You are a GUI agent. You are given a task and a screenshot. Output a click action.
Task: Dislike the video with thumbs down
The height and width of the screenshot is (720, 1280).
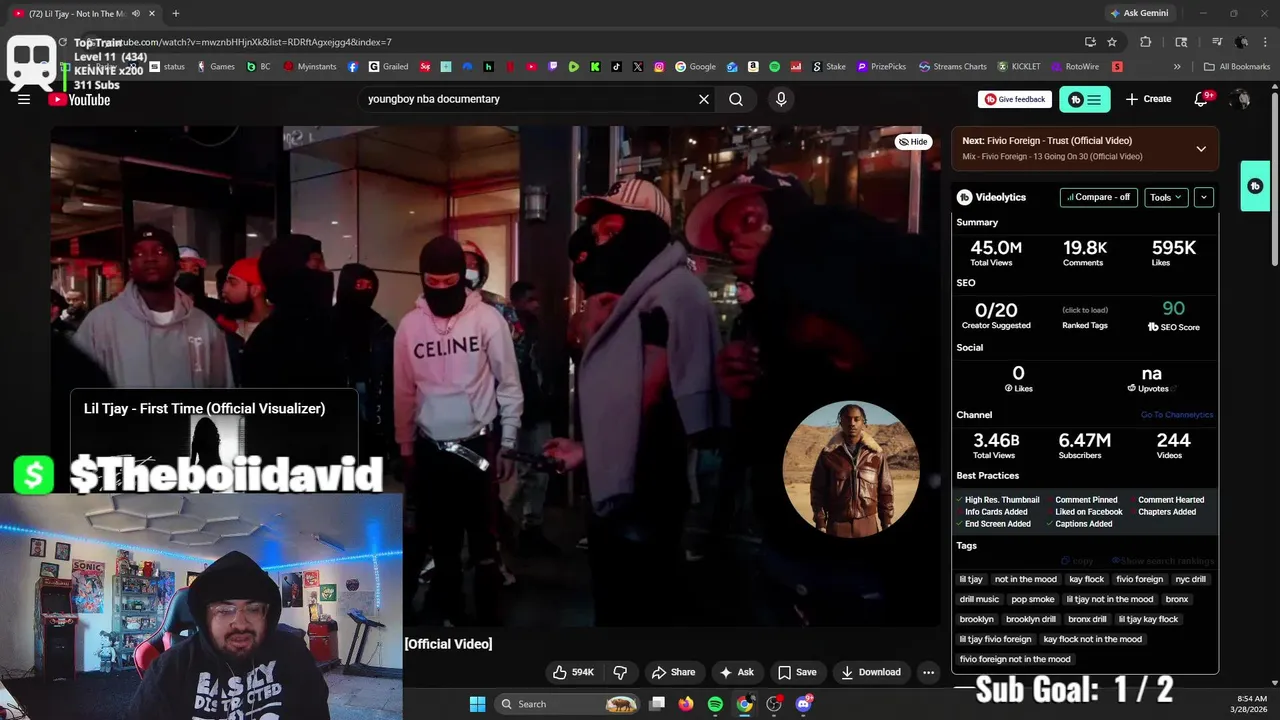[620, 672]
